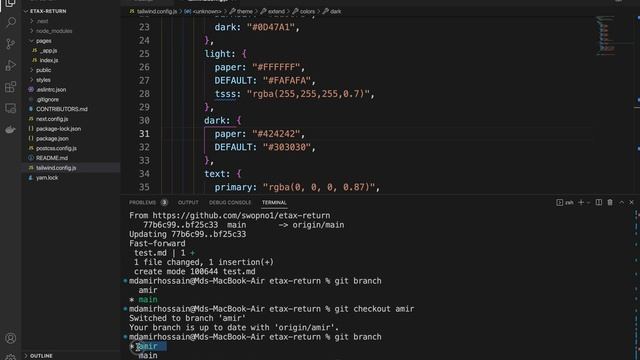
Task: Open CONTRIBUTORS.md file
Action: point(62,109)
